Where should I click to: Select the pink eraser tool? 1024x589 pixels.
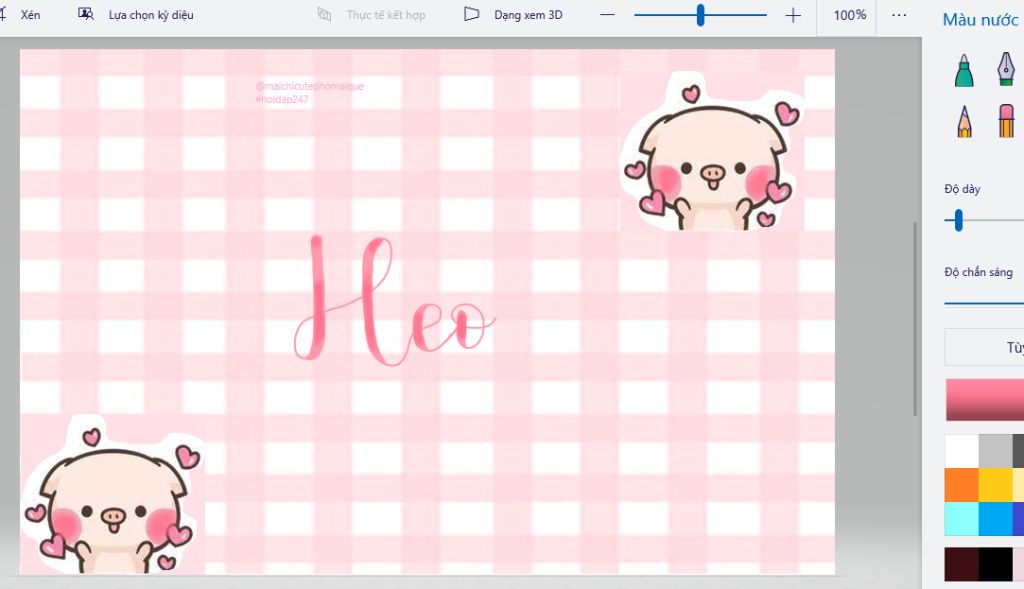[1006, 120]
